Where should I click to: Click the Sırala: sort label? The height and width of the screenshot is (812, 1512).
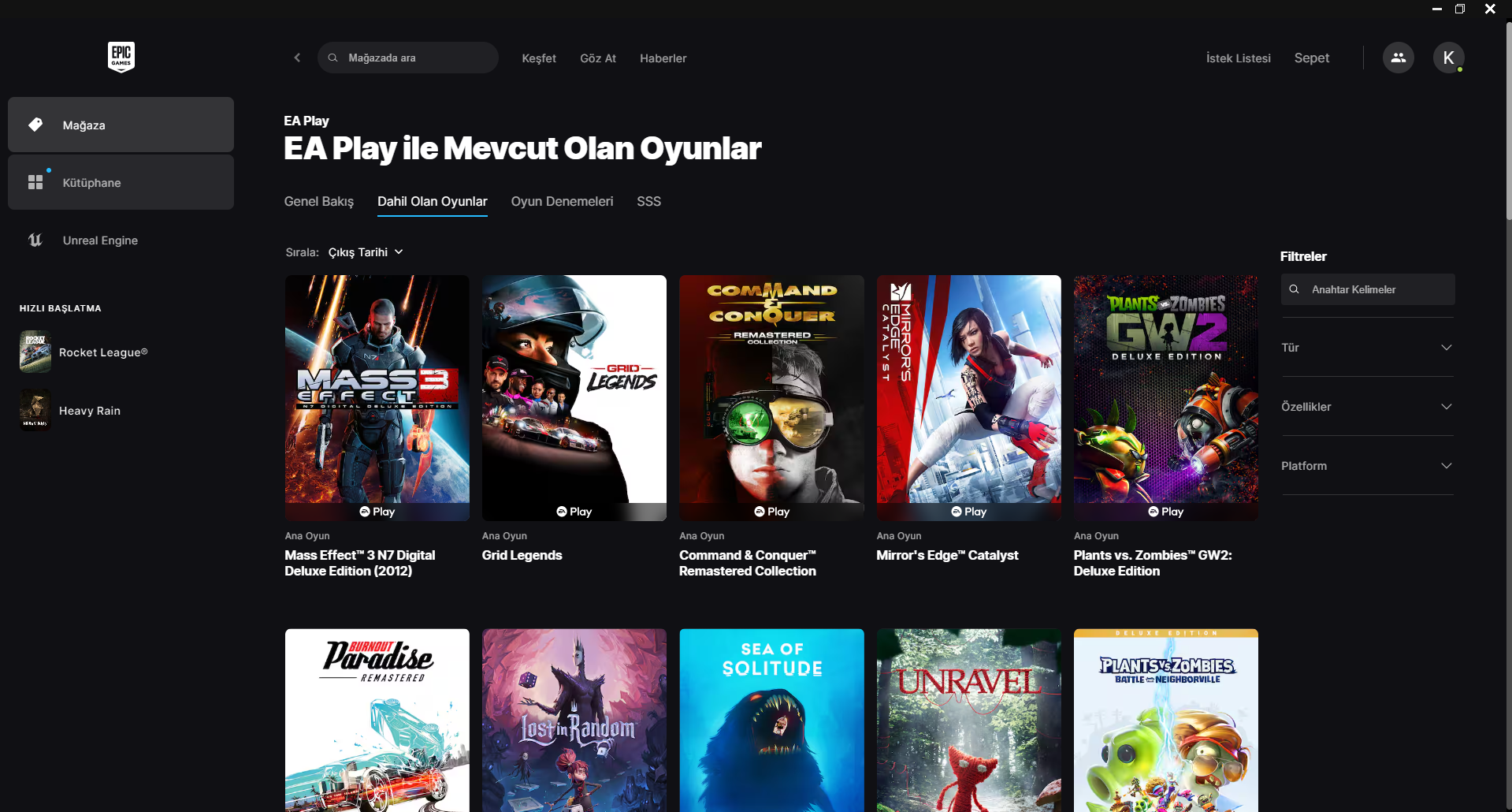302,252
